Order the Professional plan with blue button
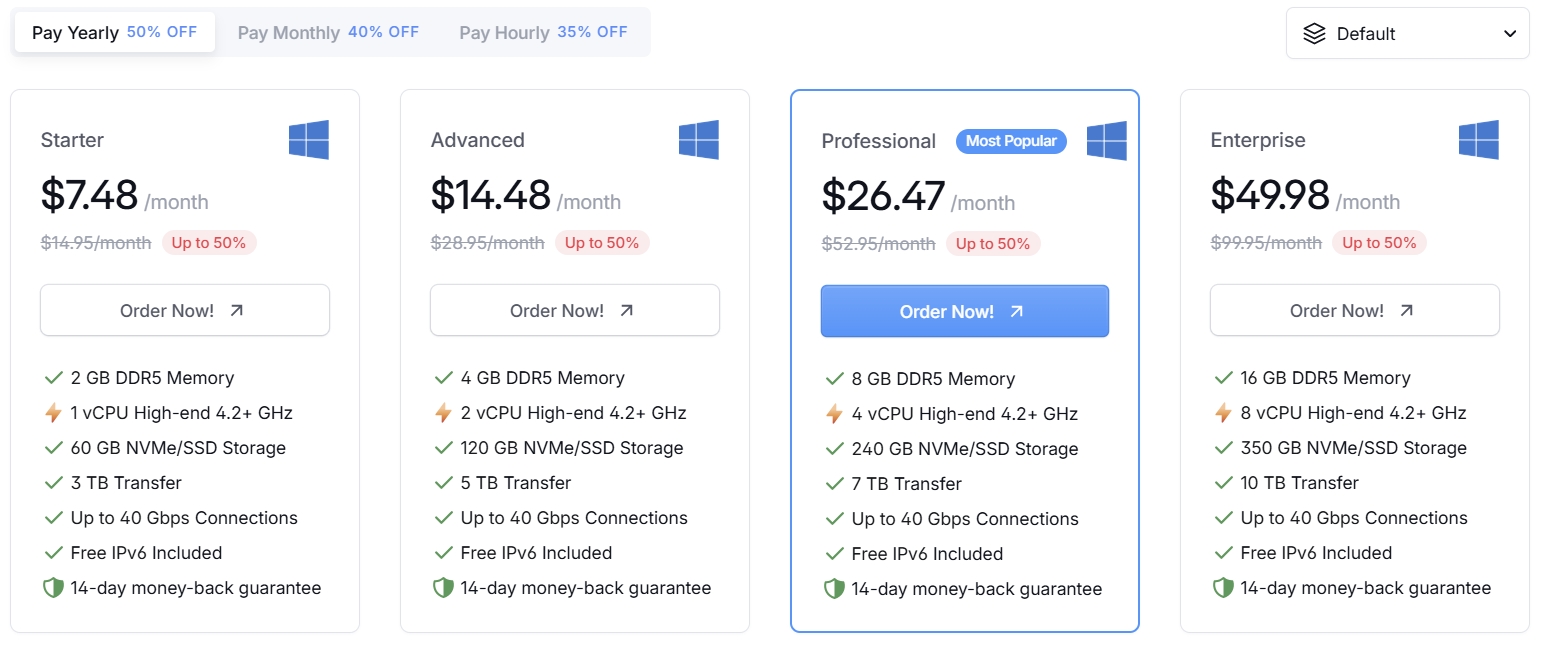Screen dimensions: 1548x646 pyautogui.click(x=965, y=311)
